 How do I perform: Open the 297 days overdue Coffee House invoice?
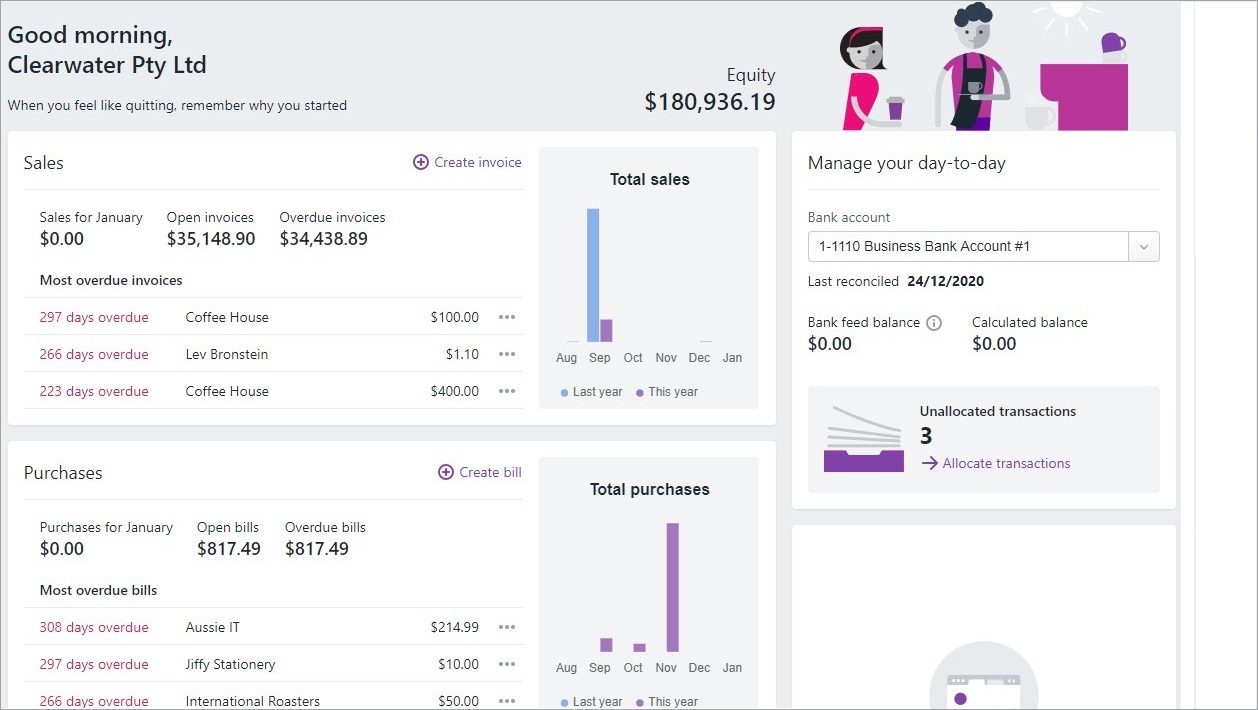[x=94, y=317]
